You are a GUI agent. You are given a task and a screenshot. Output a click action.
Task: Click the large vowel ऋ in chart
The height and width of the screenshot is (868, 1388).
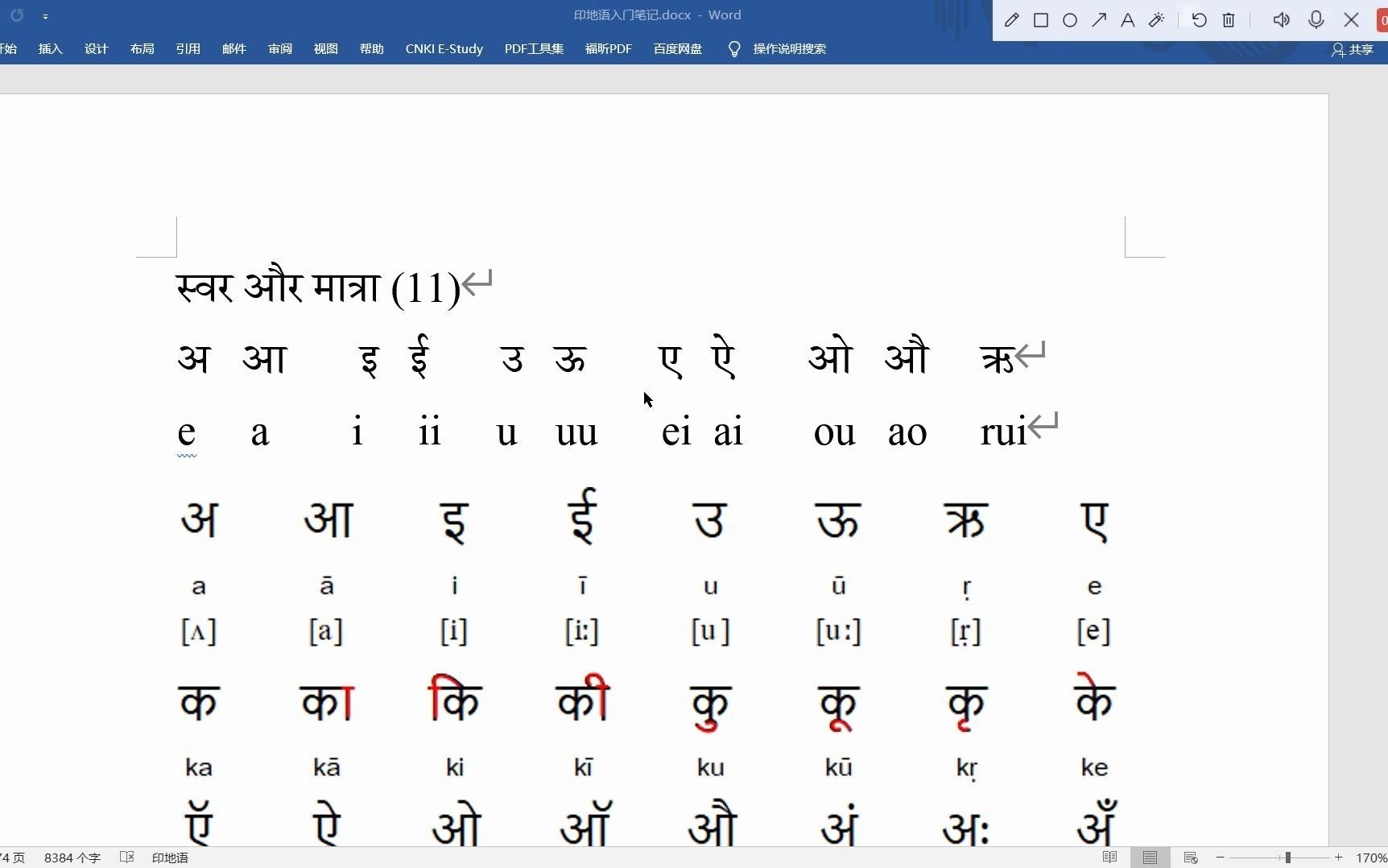(966, 520)
